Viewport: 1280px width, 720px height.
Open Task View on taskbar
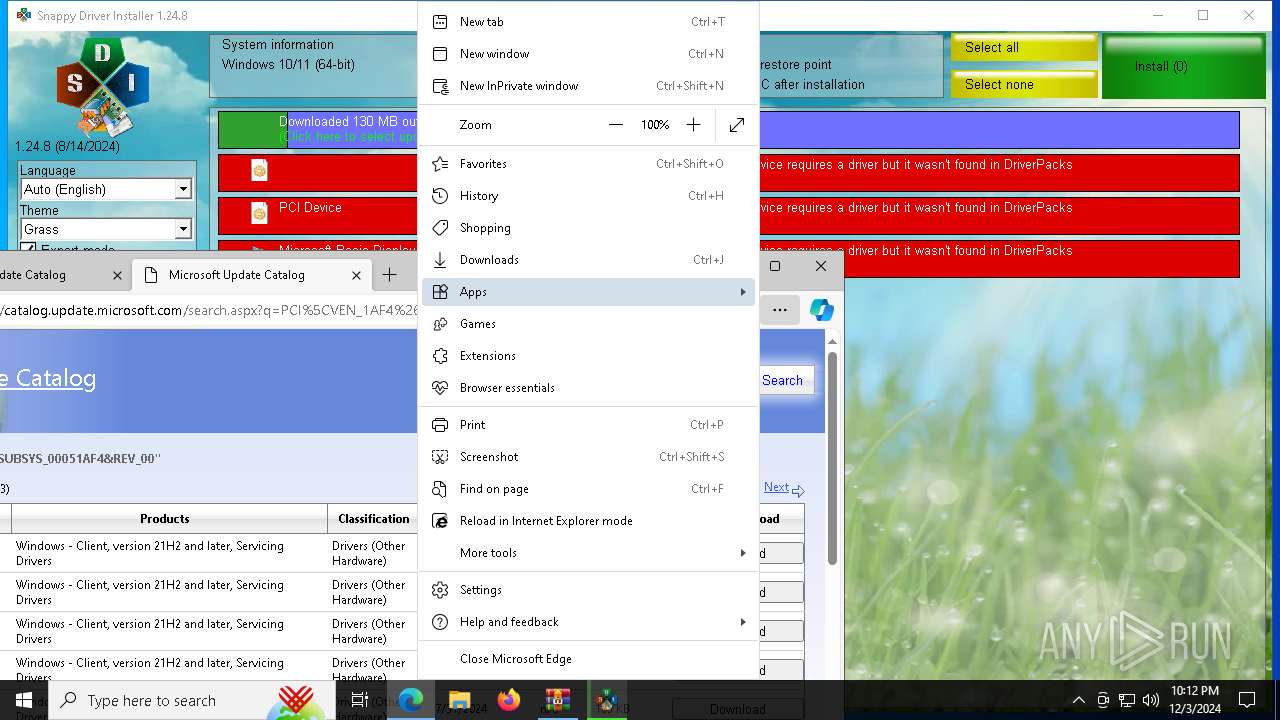coord(360,700)
